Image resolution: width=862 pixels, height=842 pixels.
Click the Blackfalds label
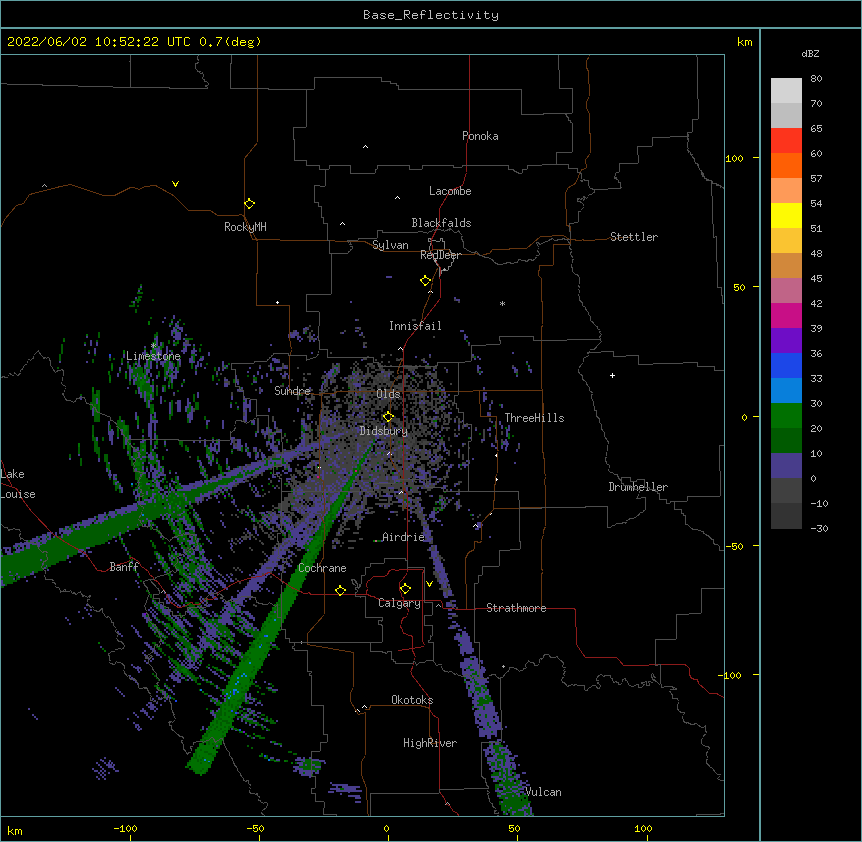pyautogui.click(x=441, y=223)
